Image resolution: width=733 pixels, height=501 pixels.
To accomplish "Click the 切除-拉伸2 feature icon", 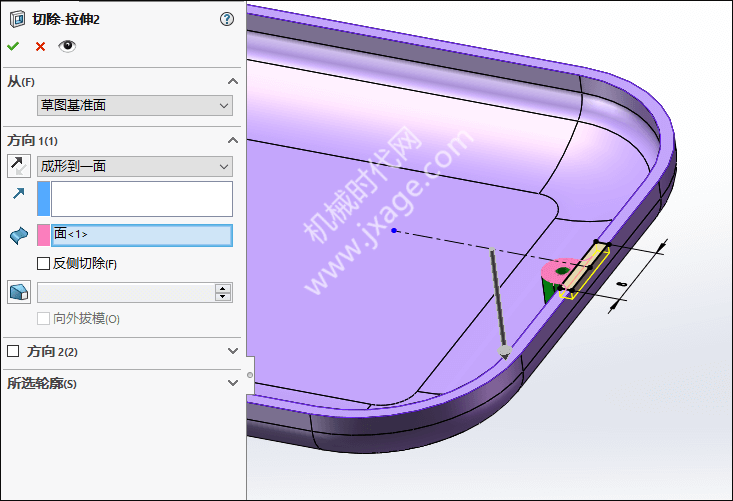I will click(17, 19).
